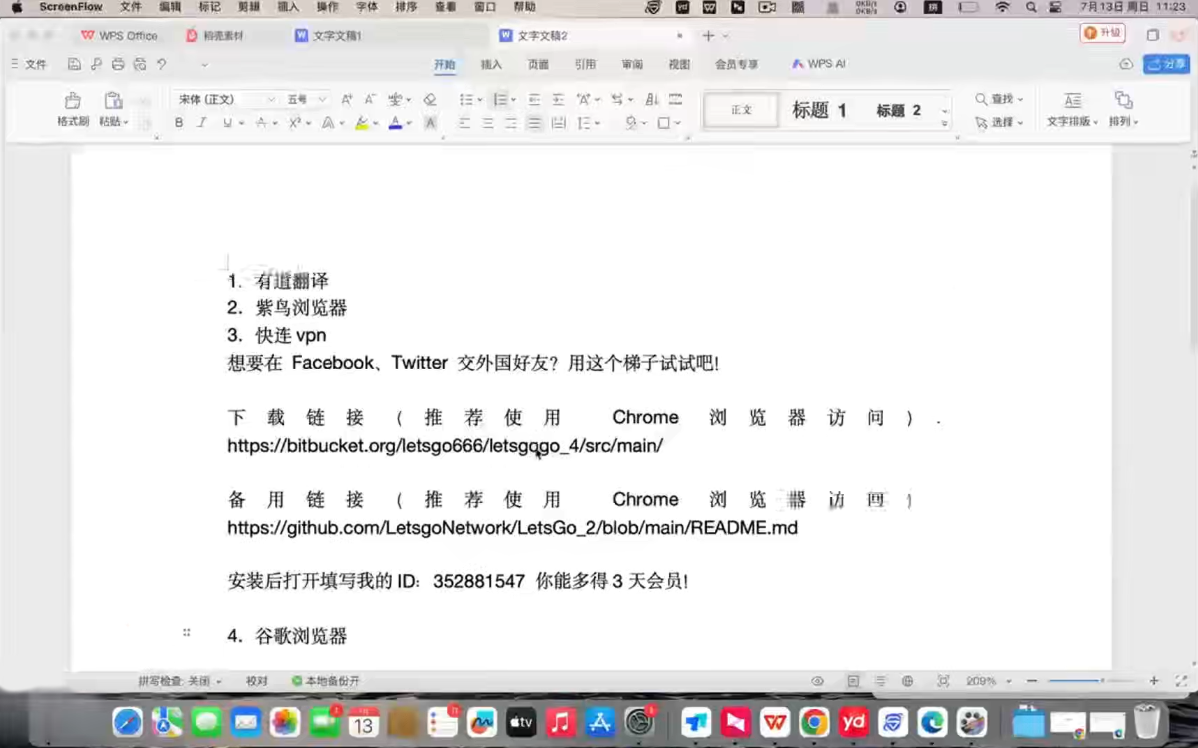Image resolution: width=1198 pixels, height=748 pixels.
Task: Click the blue Share (分享) button
Action: pos(1166,64)
